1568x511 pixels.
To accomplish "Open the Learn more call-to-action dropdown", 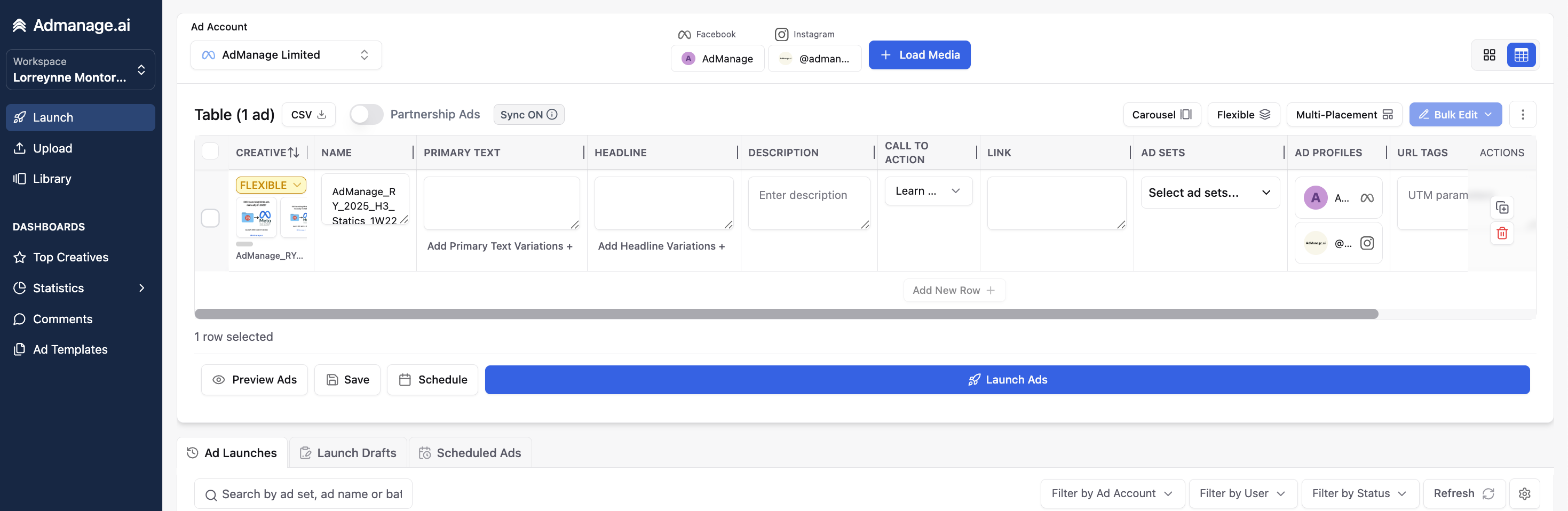I will (x=928, y=191).
